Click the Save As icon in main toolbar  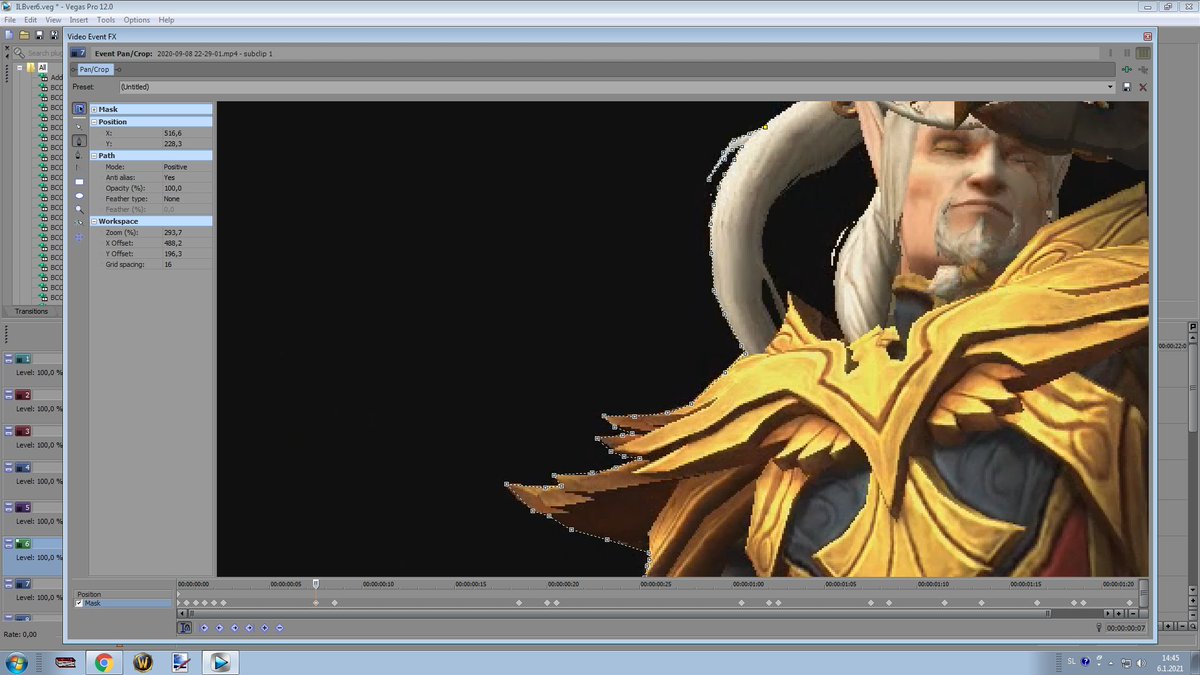pyautogui.click(x=54, y=34)
